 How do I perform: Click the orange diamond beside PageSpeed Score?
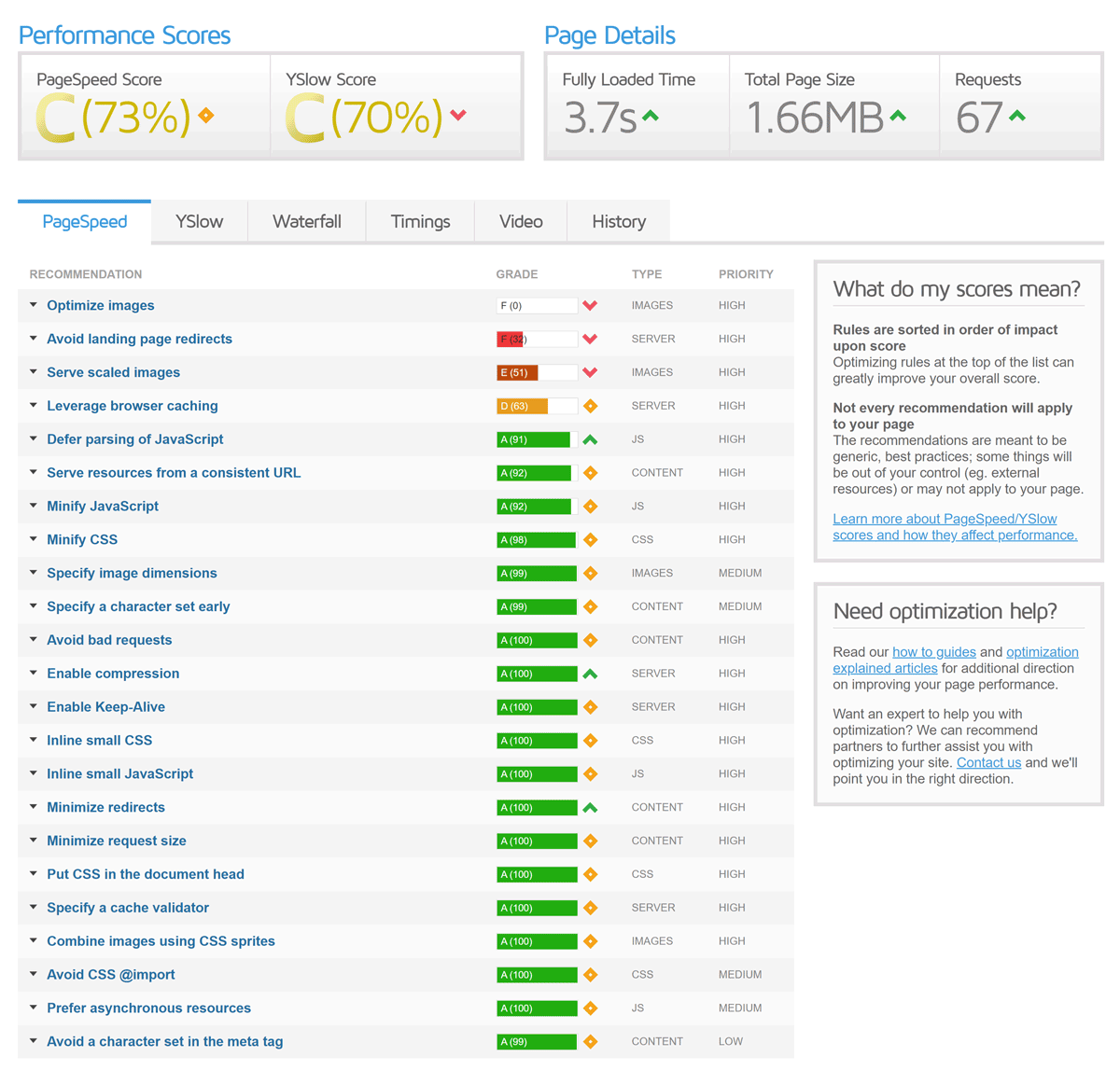206,116
